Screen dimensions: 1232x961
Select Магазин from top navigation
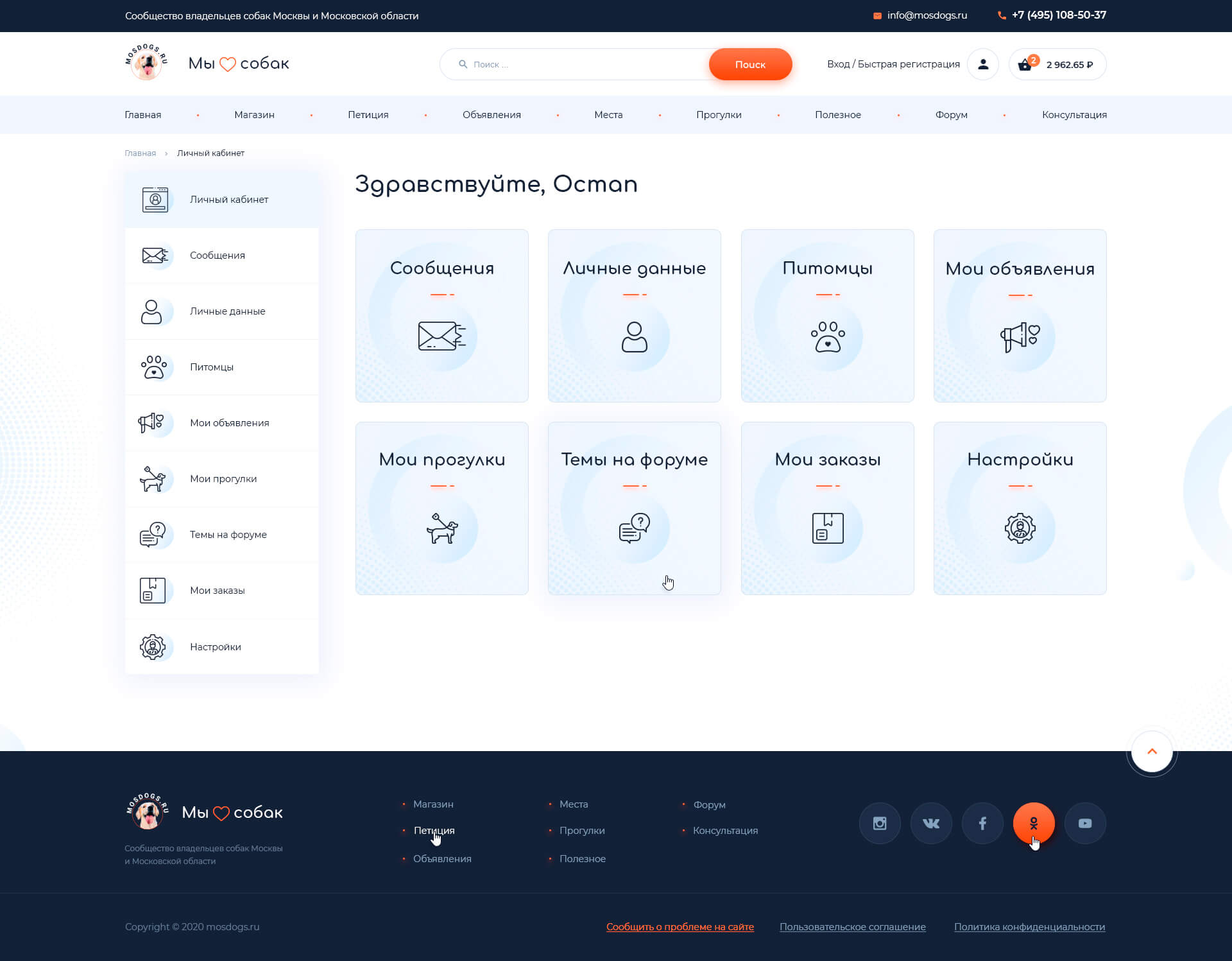point(255,115)
